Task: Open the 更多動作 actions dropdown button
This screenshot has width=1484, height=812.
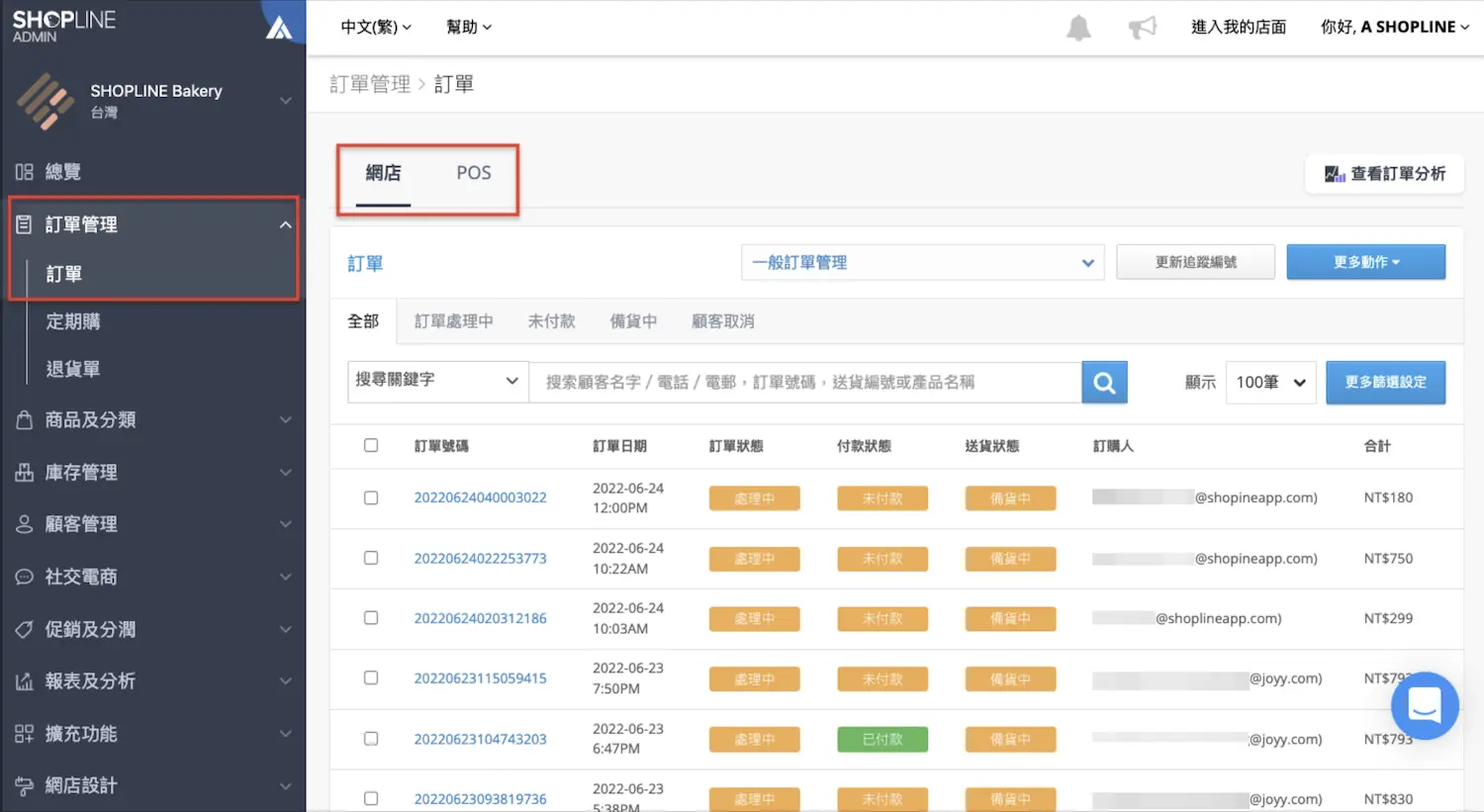Action: pyautogui.click(x=1366, y=262)
